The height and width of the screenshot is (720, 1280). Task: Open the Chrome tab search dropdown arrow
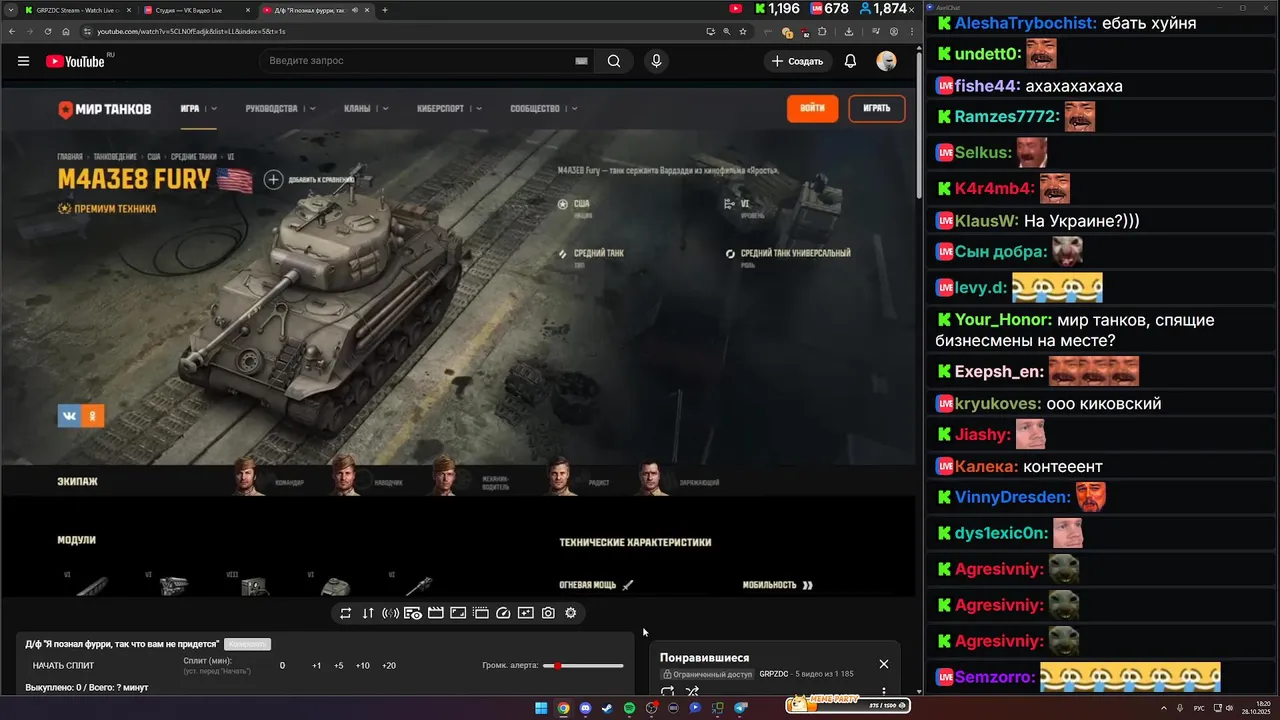[10, 10]
